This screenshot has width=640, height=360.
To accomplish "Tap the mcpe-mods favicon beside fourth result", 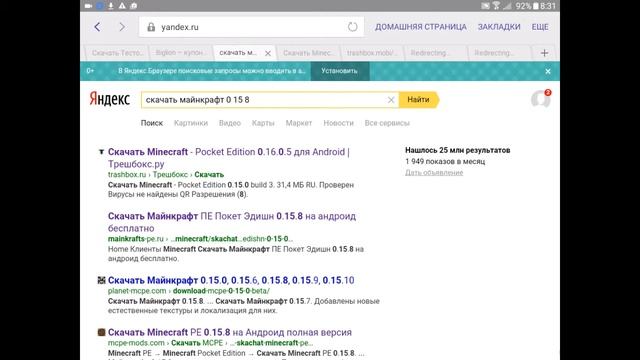I will coord(101,332).
